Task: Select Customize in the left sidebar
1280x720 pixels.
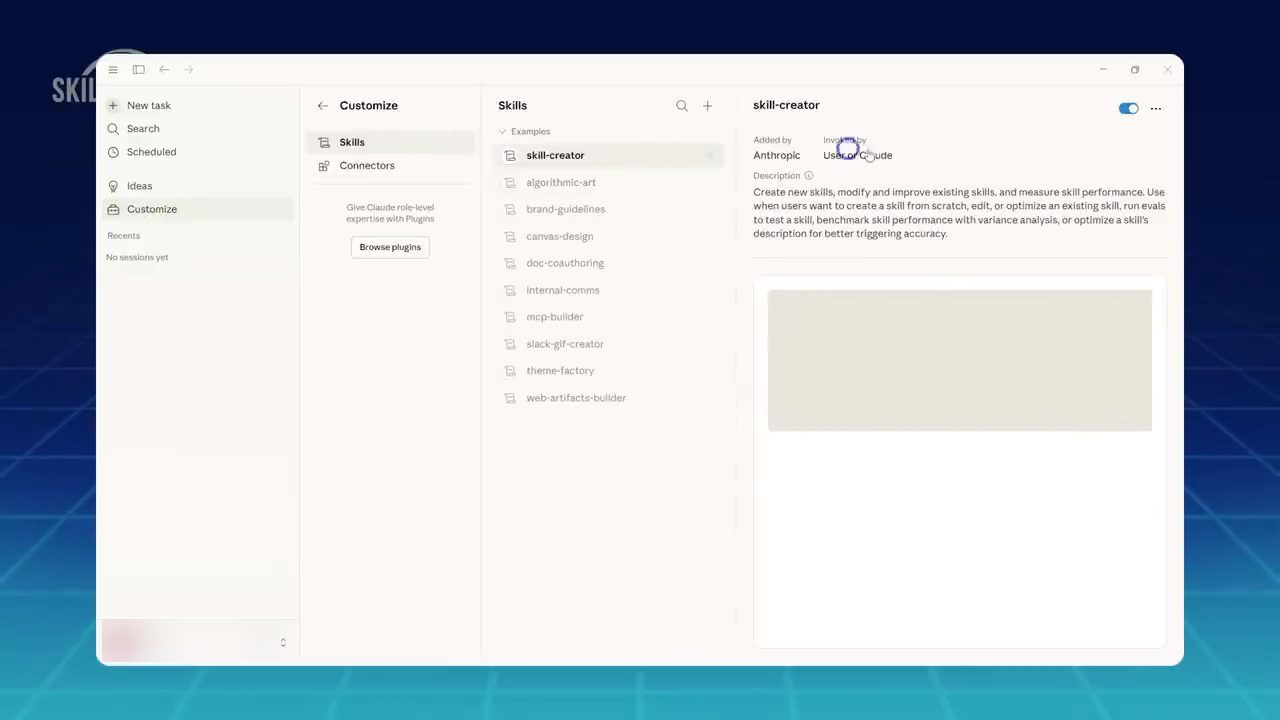Action: tap(196, 209)
